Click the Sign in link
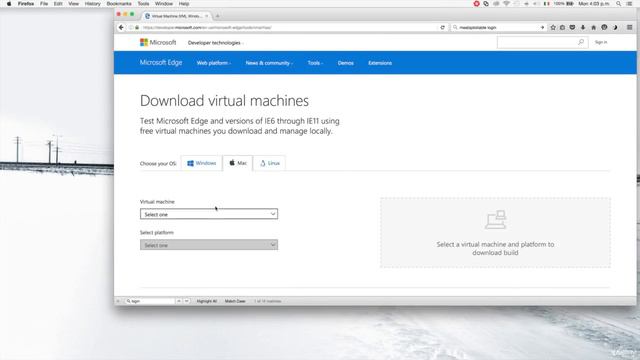This screenshot has width=640, height=360. coord(601,42)
